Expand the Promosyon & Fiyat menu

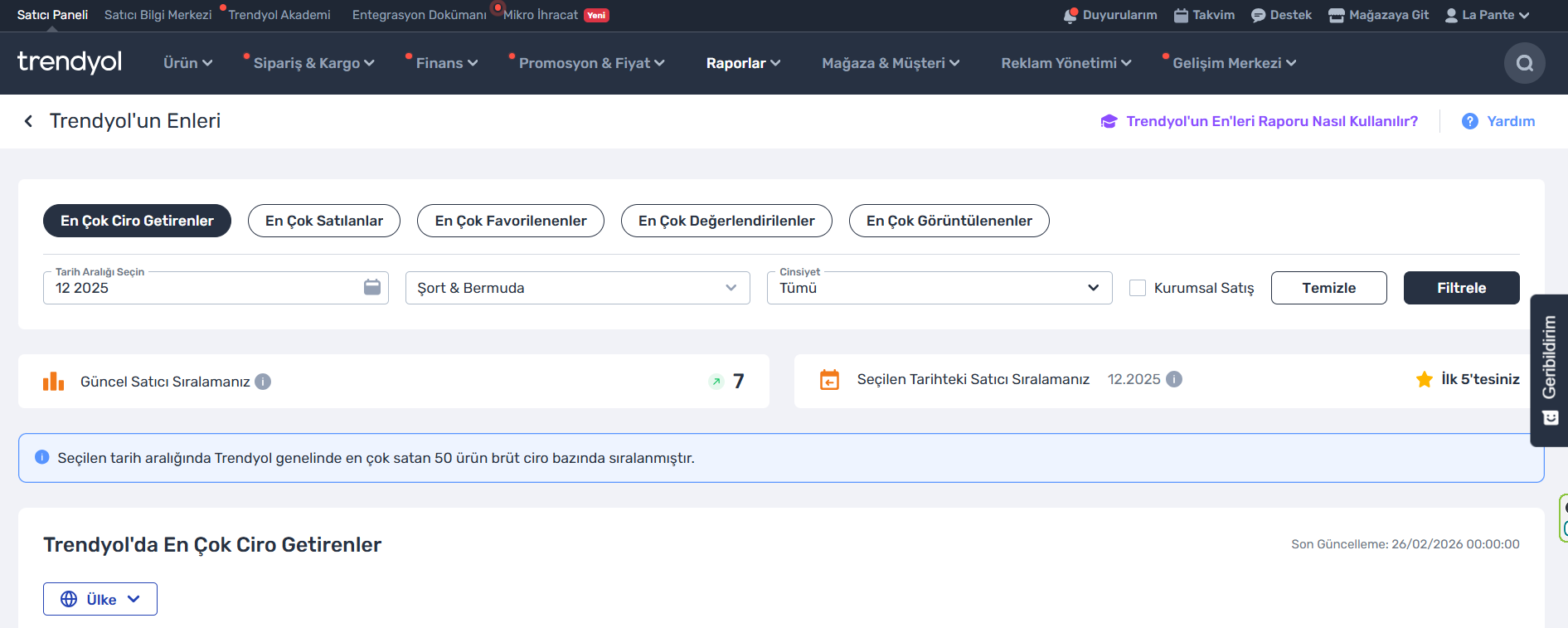592,63
